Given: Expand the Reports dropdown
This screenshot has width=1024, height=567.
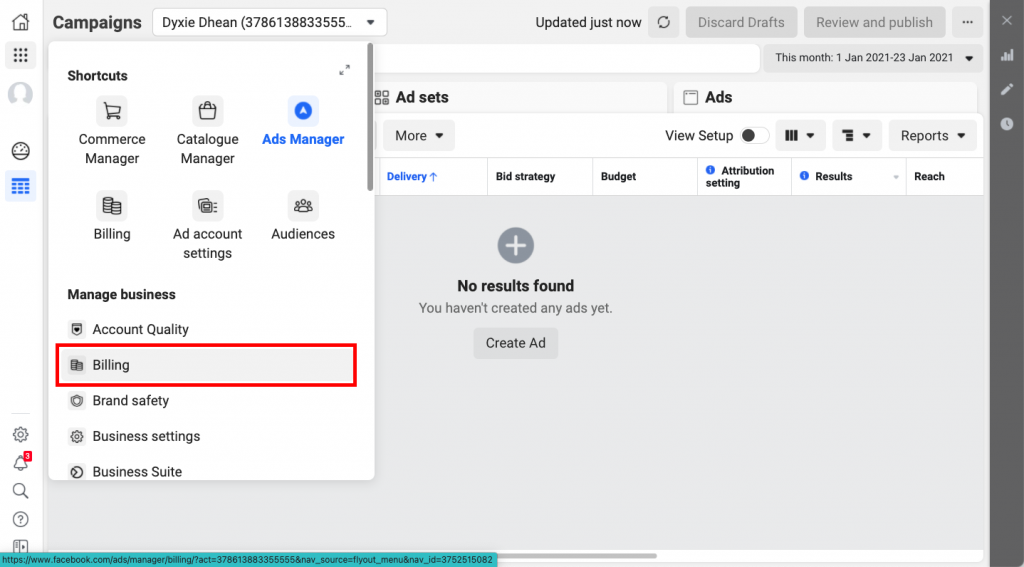Looking at the screenshot, I should pos(933,136).
